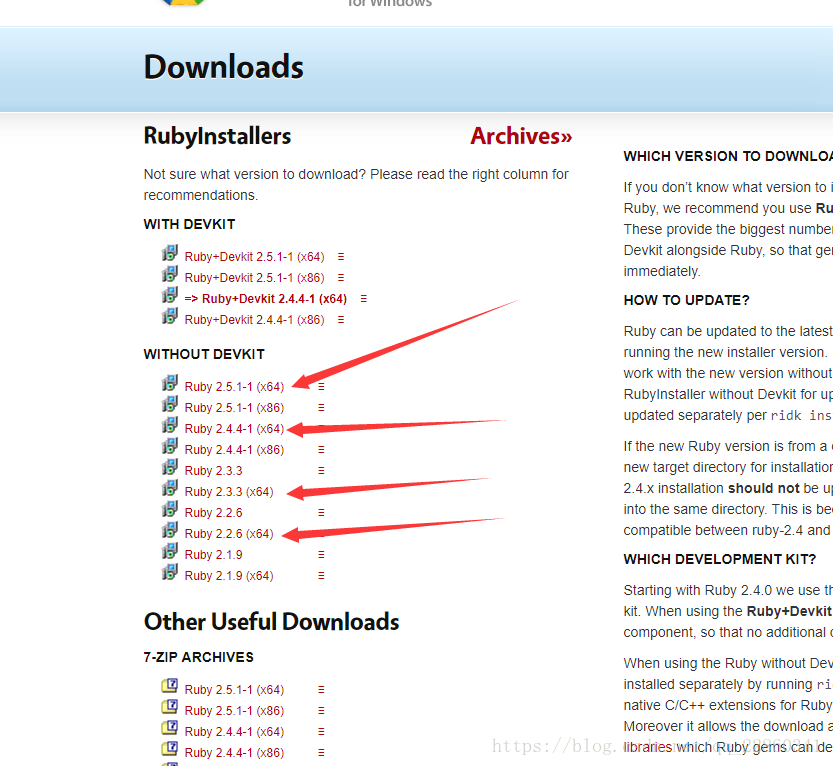Image resolution: width=833 pixels, height=766 pixels.
Task: Expand details for 7-zip Ruby 2.4.4-1 (x64)
Action: tap(321, 731)
